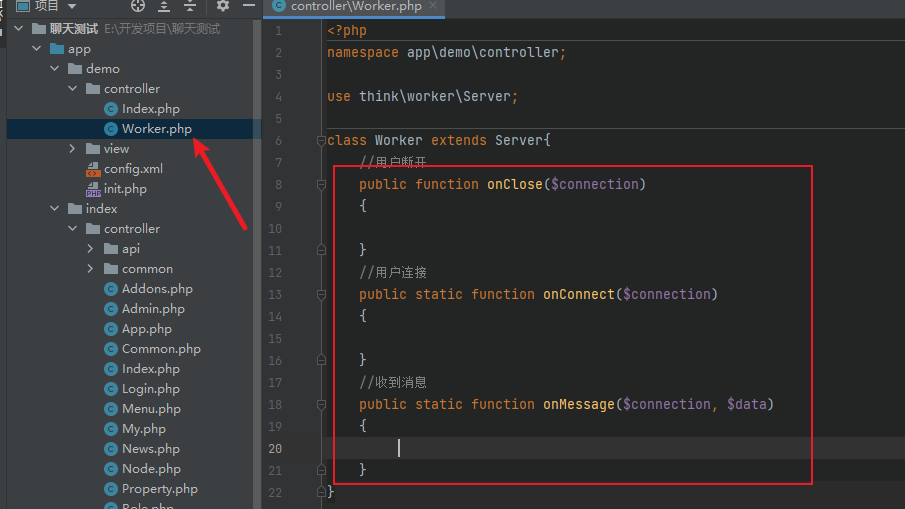Open Common.php file
Image resolution: width=905 pixels, height=509 pixels.
[161, 349]
